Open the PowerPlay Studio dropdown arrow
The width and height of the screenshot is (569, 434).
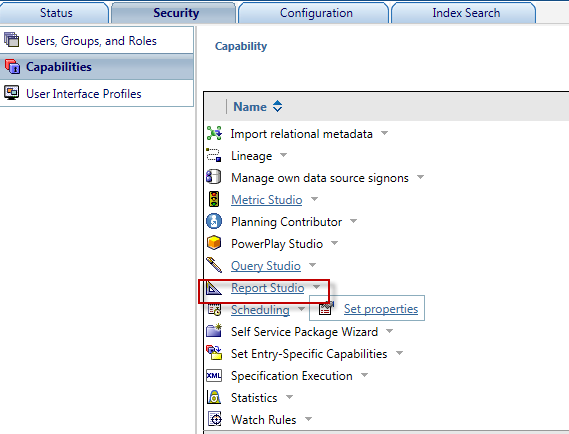[335, 243]
